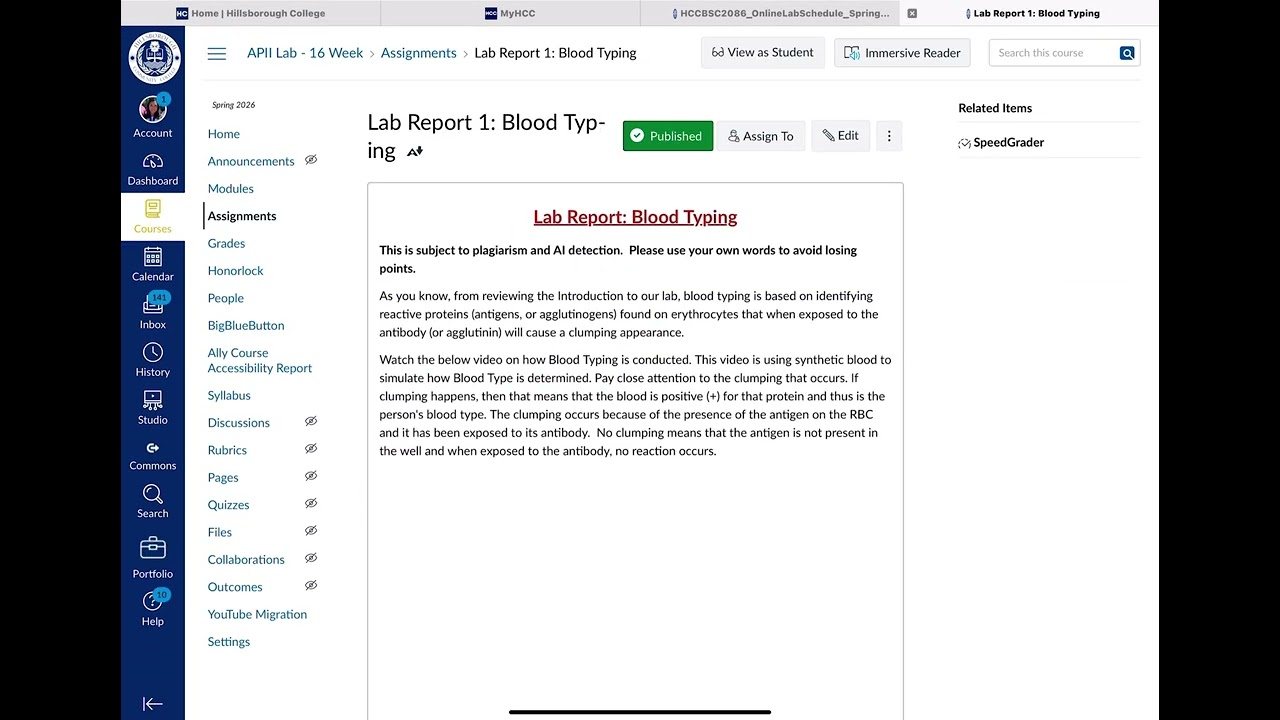Click the Hillsborough College logo

coord(154,57)
